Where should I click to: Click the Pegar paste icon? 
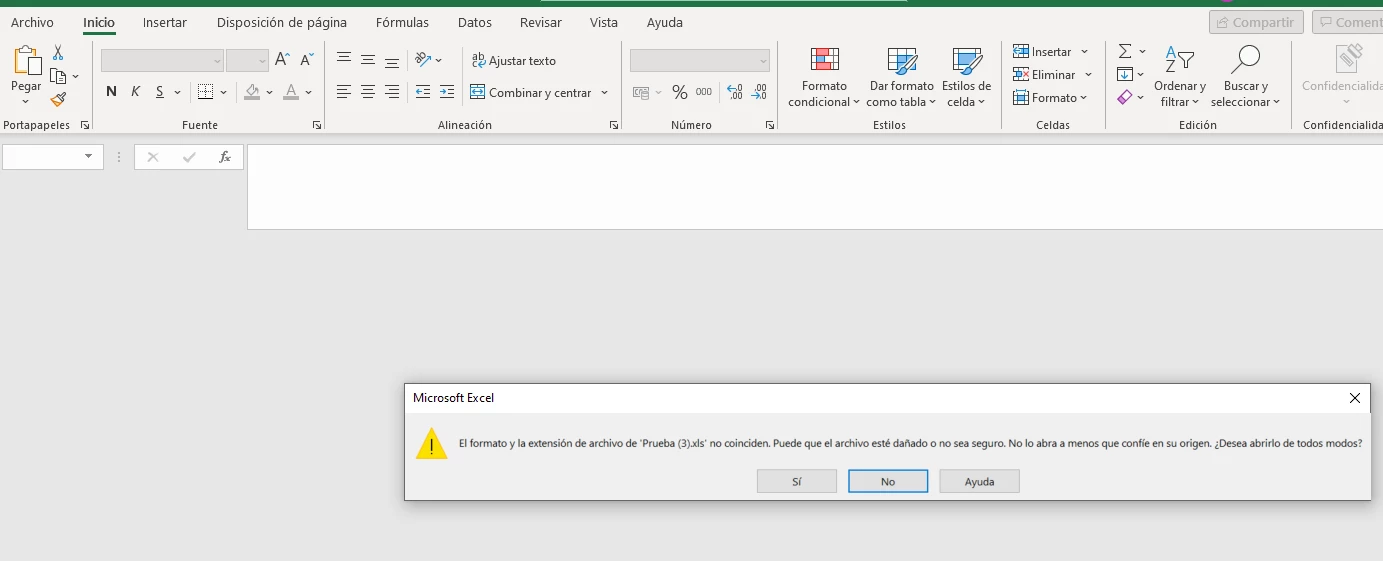click(26, 61)
